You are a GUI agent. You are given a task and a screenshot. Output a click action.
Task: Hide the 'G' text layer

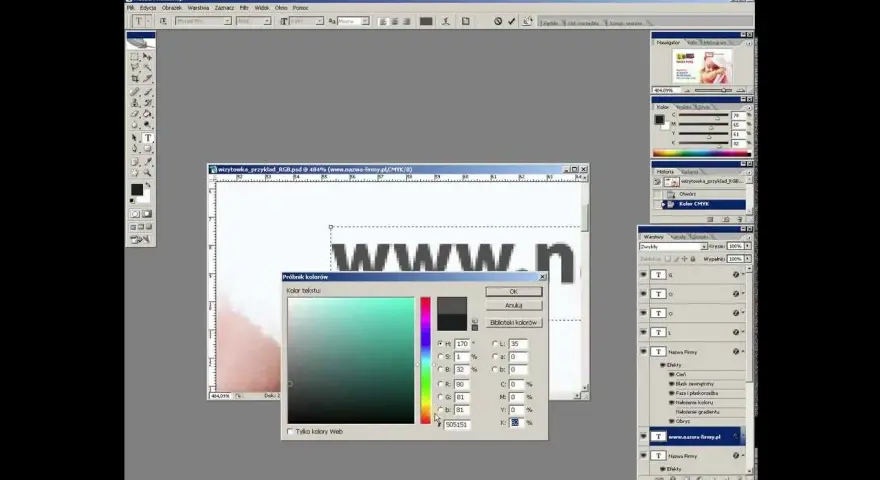point(643,275)
